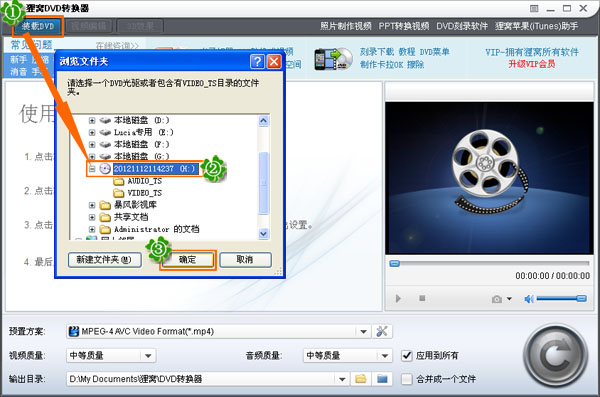Click the folder tree scrollbar up arrow
Viewport: 600px width, 397px height.
264,121
